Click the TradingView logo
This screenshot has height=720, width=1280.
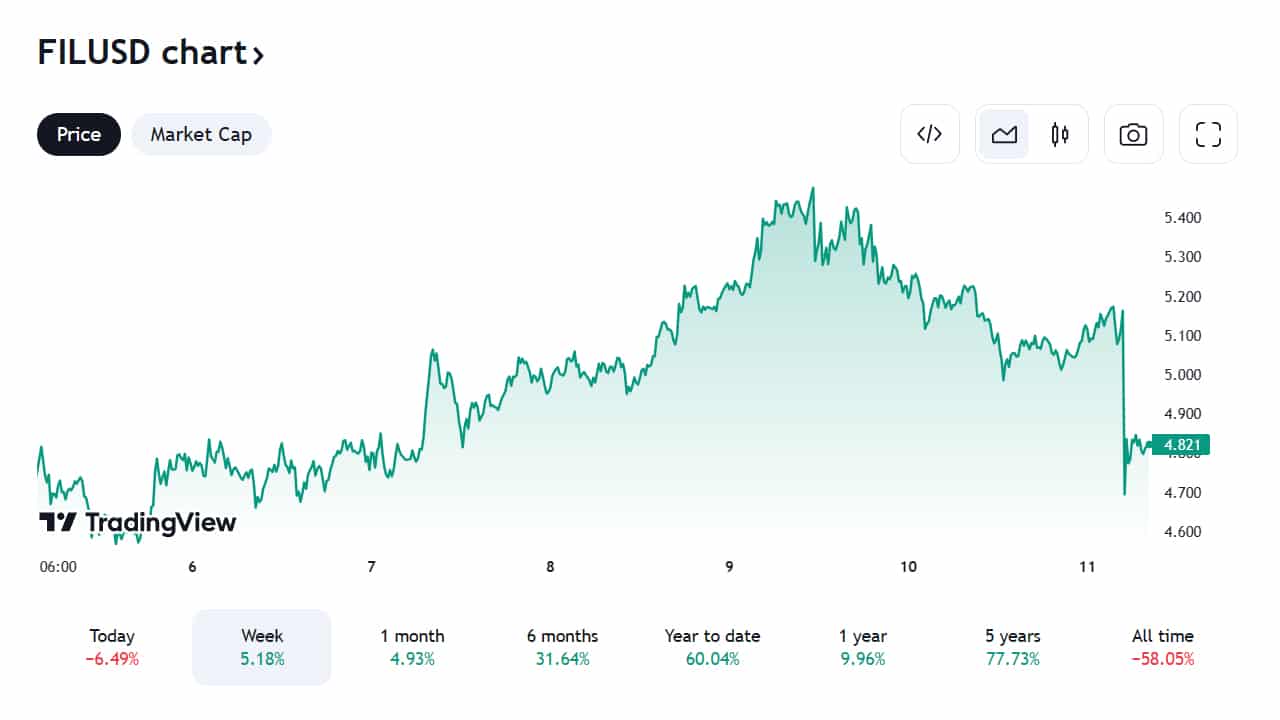coord(138,522)
